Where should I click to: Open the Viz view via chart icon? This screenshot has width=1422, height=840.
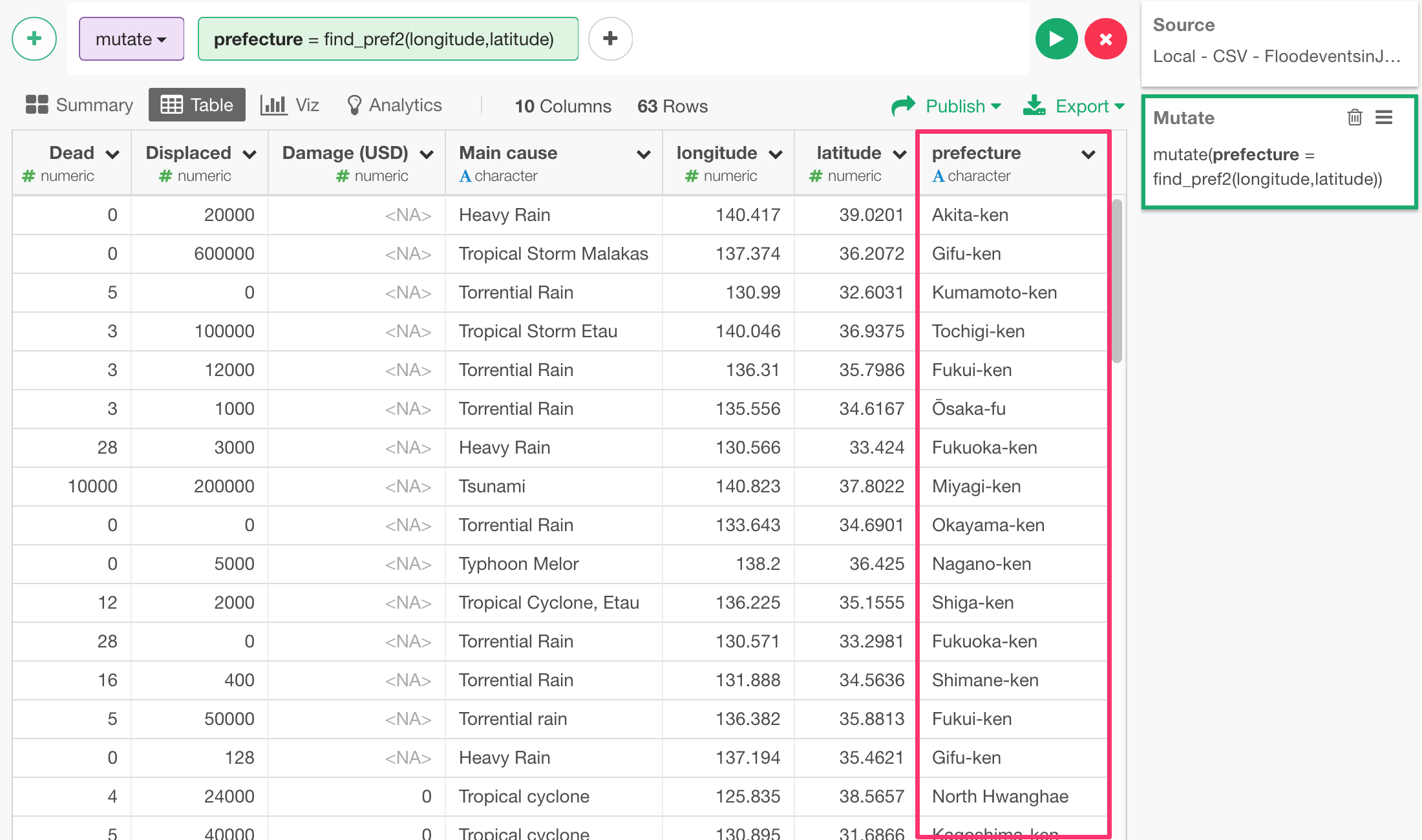click(274, 105)
